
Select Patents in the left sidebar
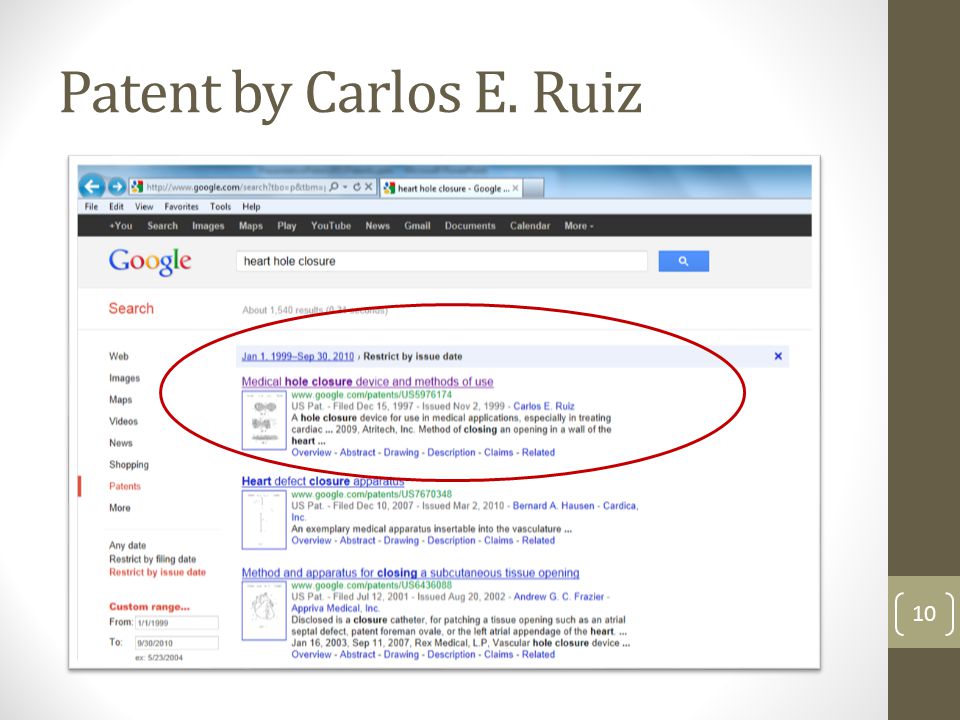(125, 486)
